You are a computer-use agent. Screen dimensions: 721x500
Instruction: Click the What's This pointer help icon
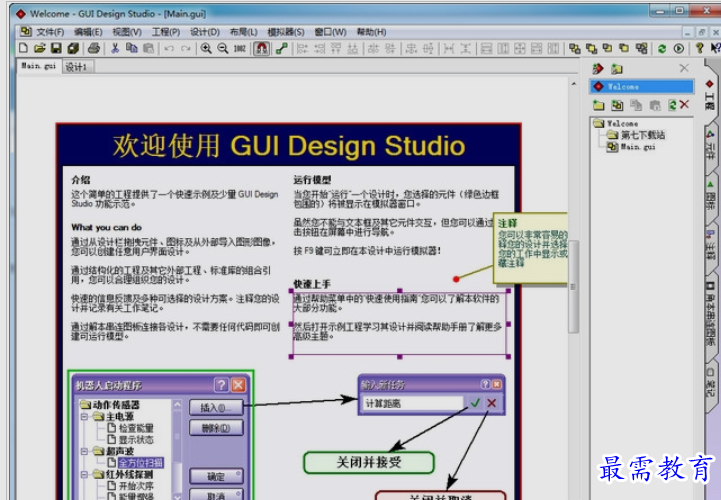[x=715, y=48]
